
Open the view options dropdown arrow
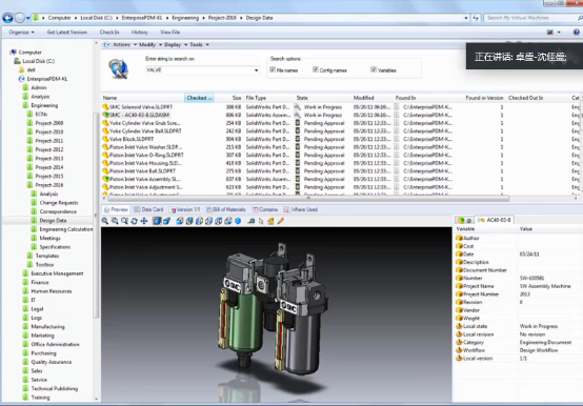(559, 32)
